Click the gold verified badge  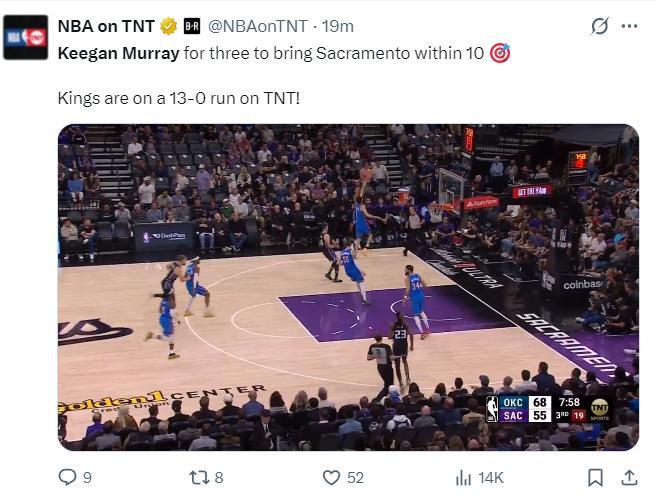pyautogui.click(x=169, y=26)
